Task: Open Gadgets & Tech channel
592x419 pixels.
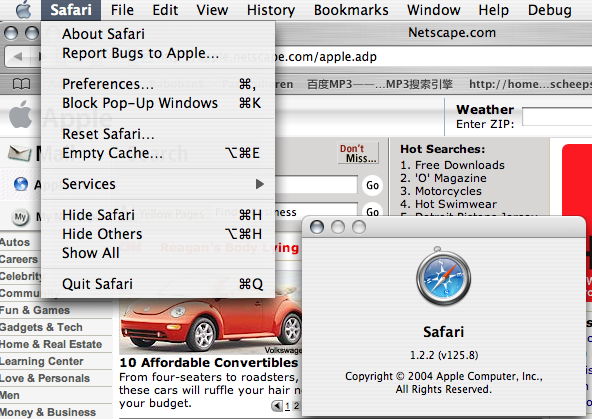Action: (x=41, y=327)
